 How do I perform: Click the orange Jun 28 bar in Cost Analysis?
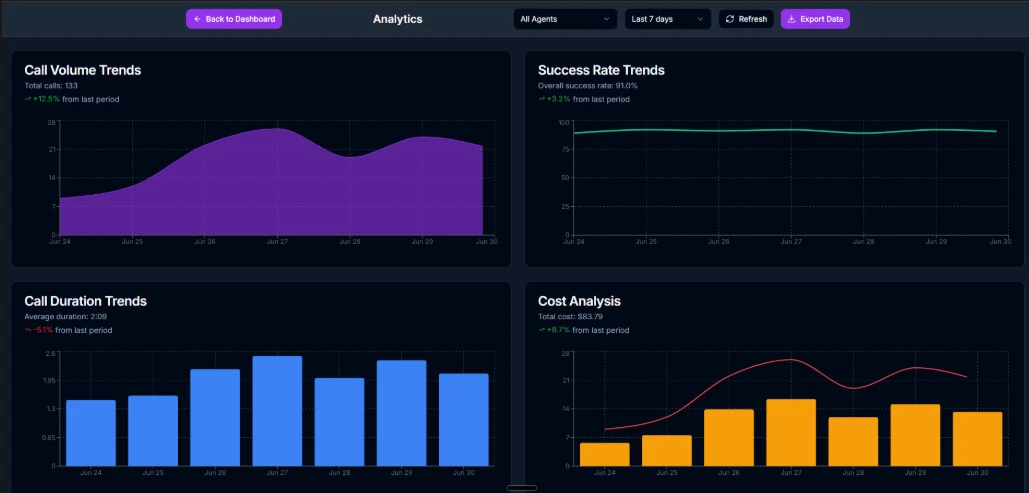coord(853,441)
